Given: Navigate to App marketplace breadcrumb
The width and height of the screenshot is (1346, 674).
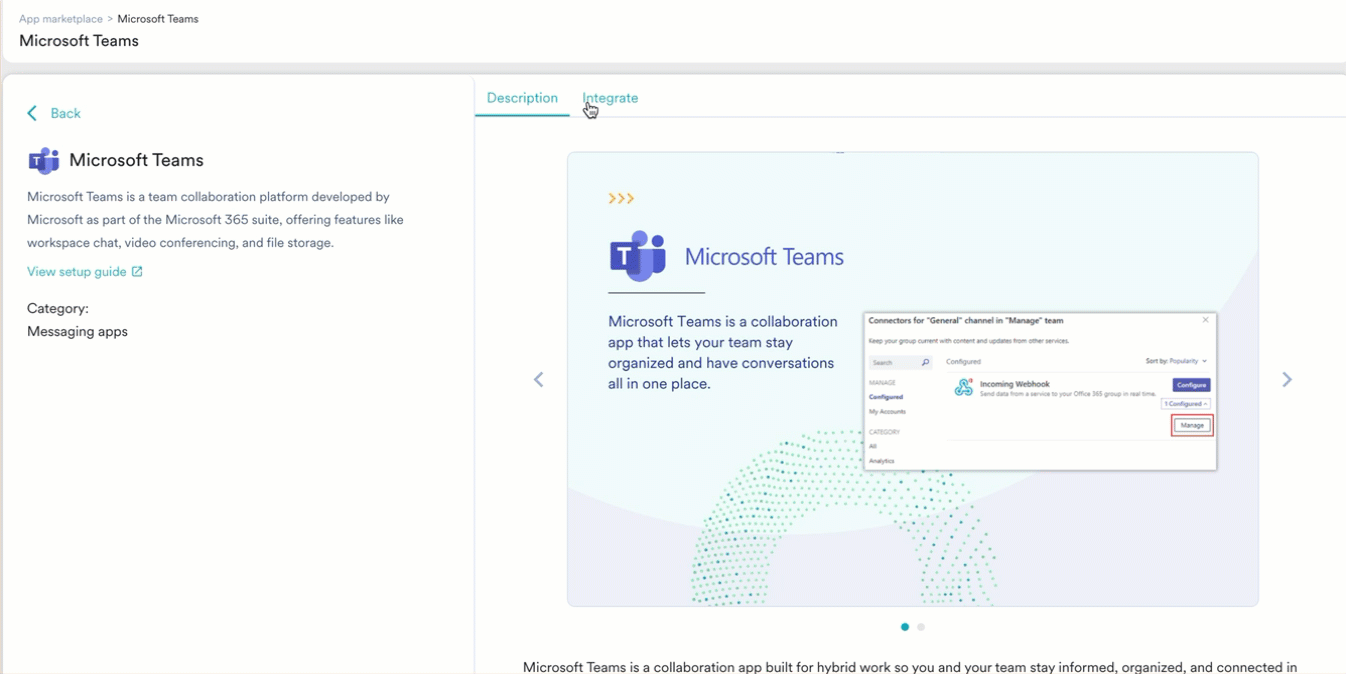Looking at the screenshot, I should coord(61,19).
